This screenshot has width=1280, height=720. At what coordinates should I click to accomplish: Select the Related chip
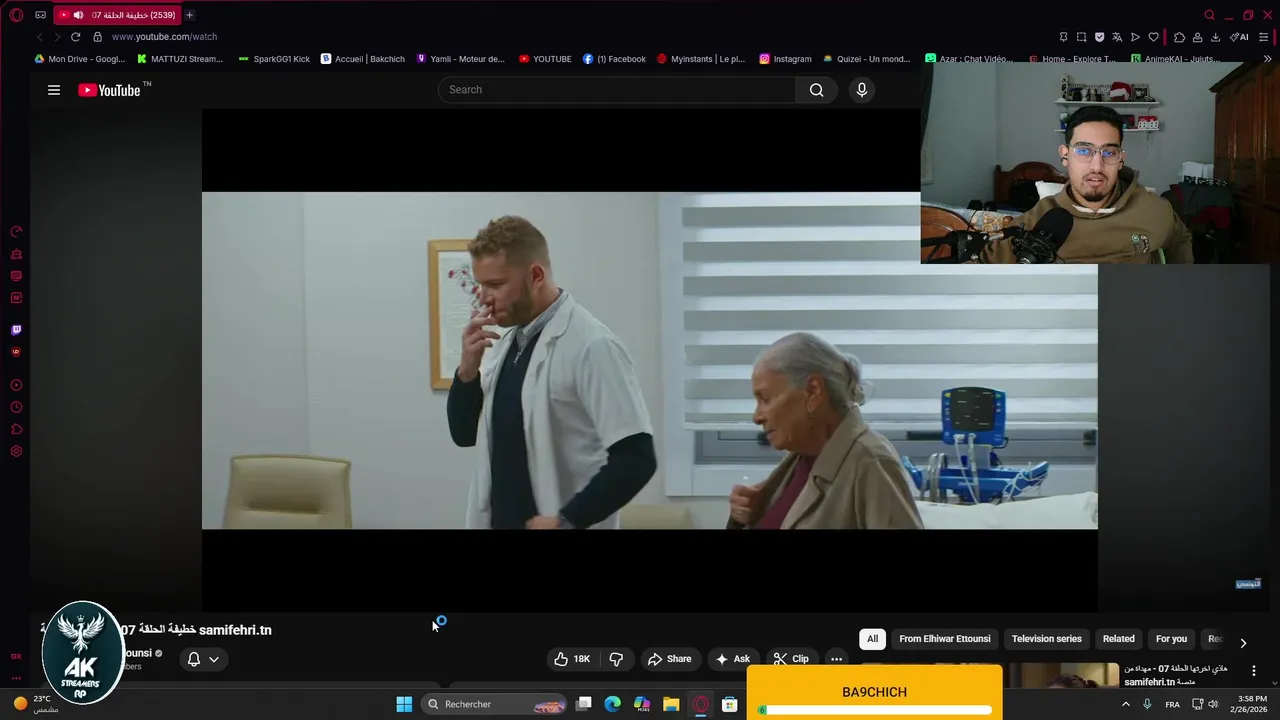[x=1119, y=639]
